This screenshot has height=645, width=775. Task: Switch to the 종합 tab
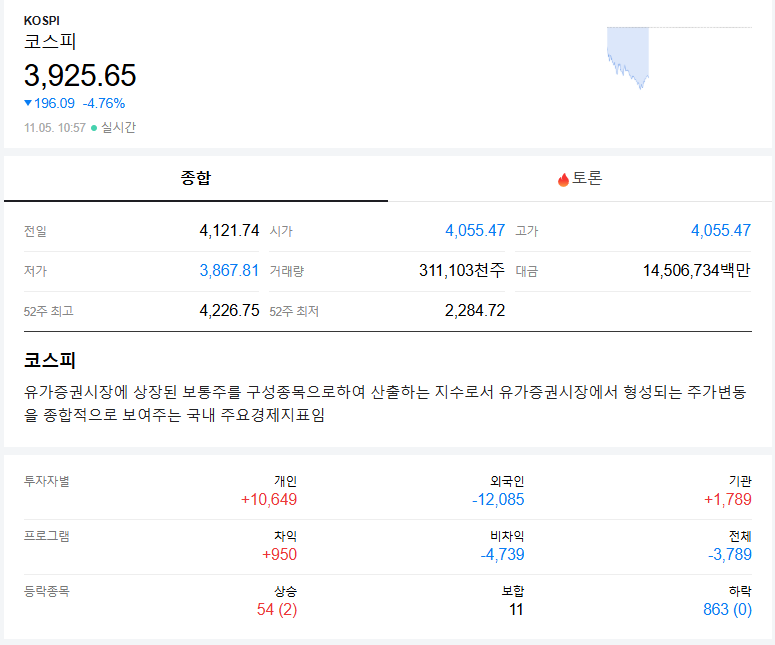point(196,178)
